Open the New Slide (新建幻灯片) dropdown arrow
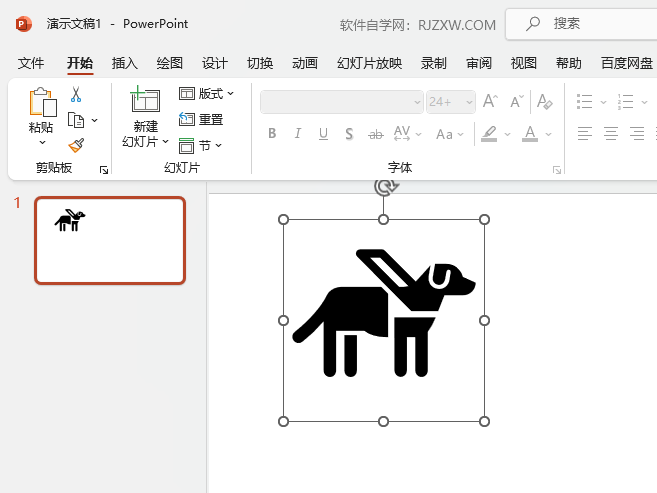The width and height of the screenshot is (657, 493). click(166, 142)
